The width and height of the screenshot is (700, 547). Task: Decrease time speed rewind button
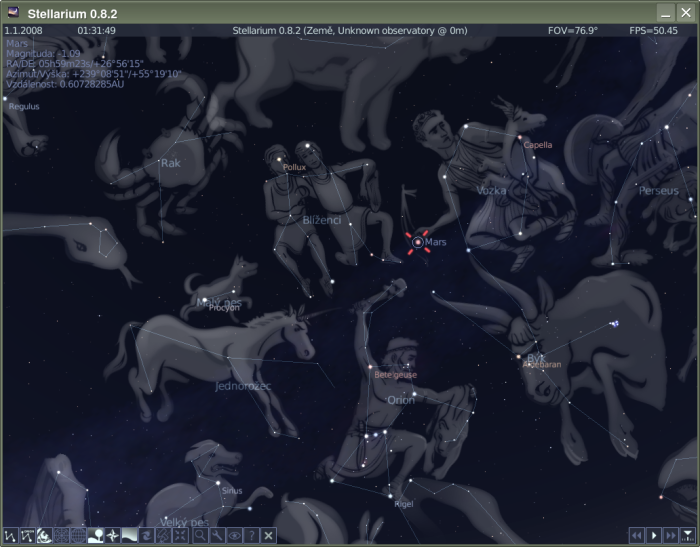coord(637,535)
